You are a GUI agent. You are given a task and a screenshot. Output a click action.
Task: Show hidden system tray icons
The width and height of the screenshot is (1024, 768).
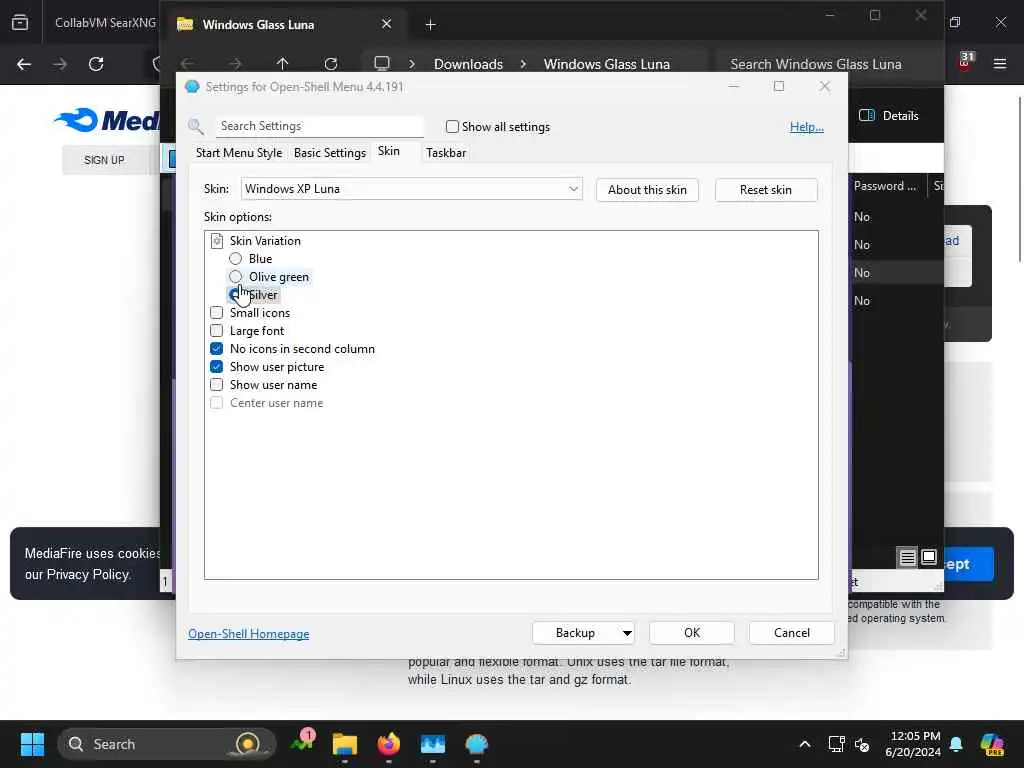[805, 744]
